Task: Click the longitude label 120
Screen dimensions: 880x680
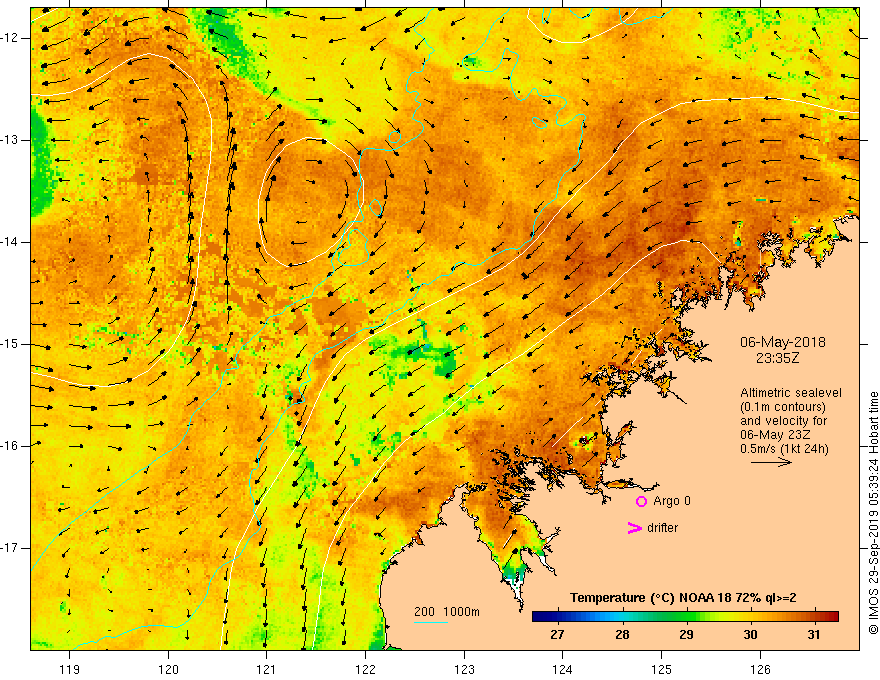Action: click(168, 669)
